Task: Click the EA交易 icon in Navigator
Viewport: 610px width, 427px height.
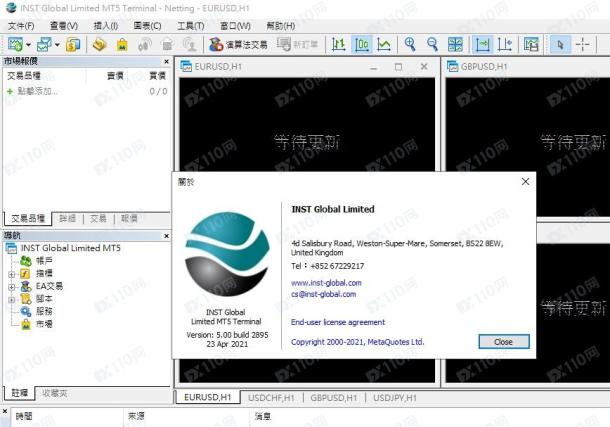Action: tap(26, 286)
